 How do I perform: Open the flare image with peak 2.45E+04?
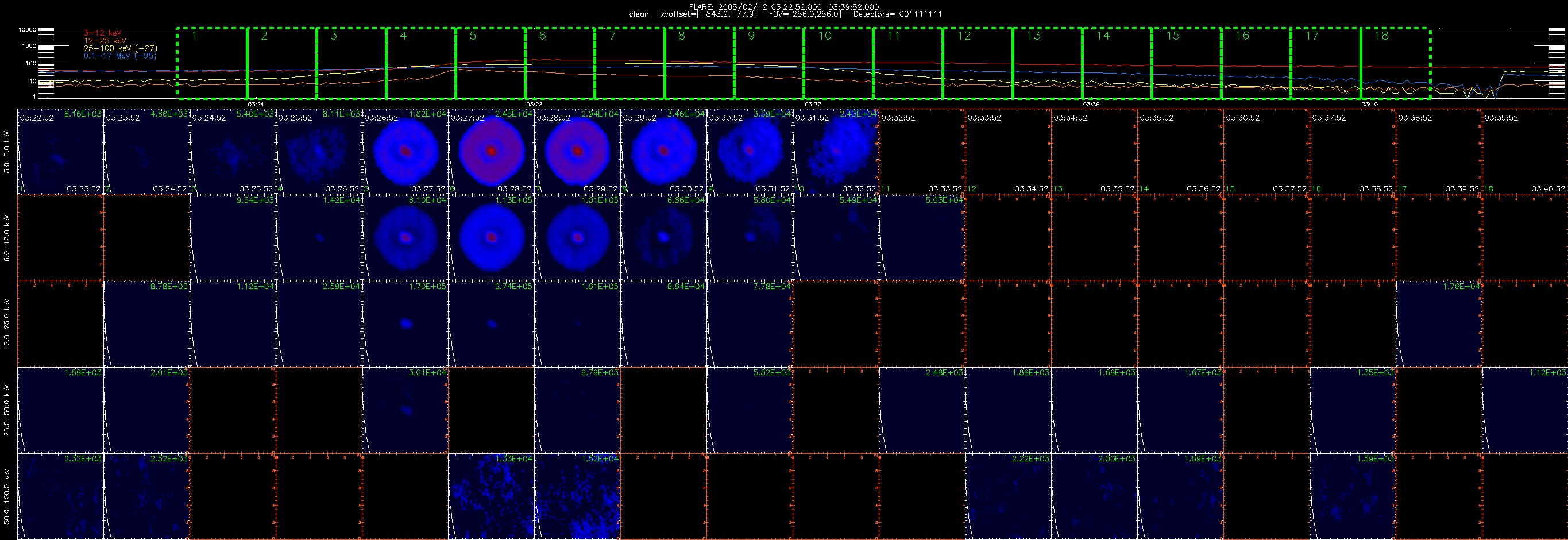tap(491, 152)
